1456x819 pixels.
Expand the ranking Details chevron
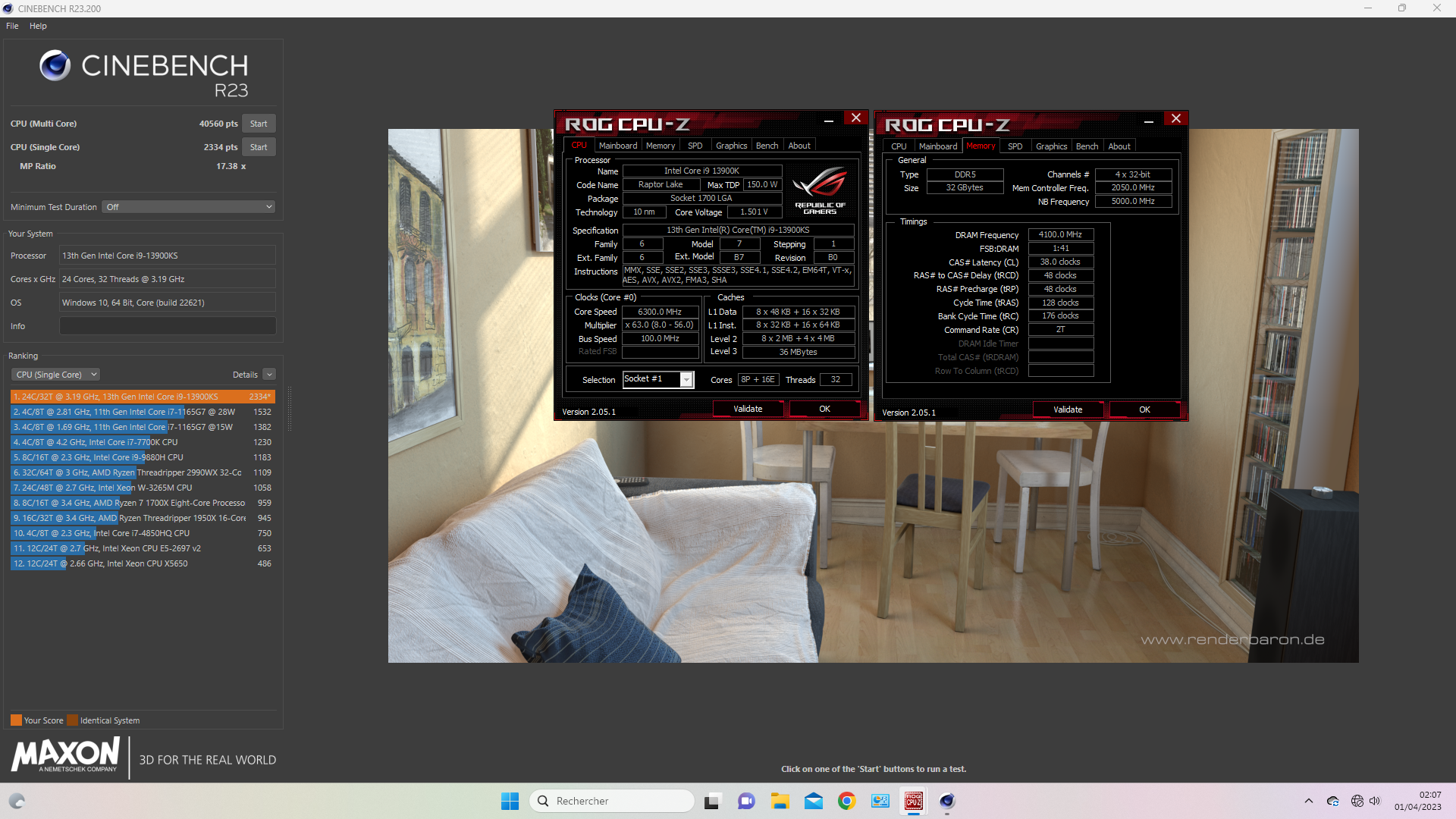269,375
